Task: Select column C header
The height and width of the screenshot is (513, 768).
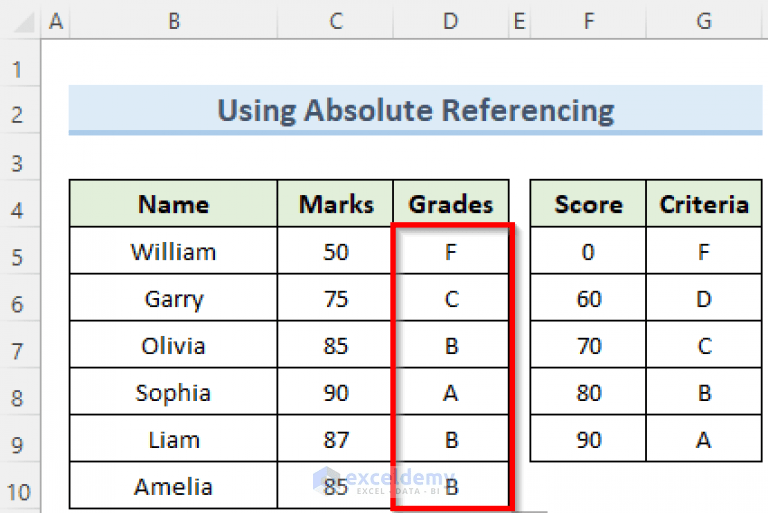Action: (x=335, y=21)
